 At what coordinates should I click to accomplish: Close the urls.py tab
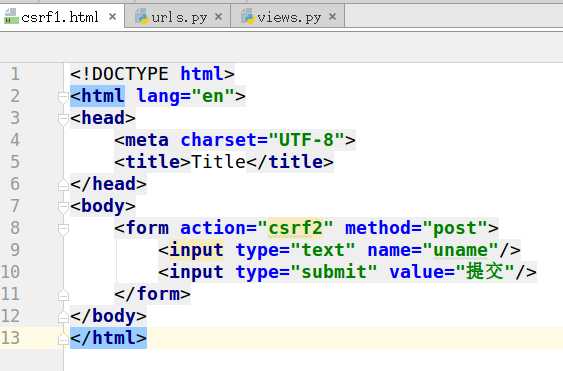(218, 17)
